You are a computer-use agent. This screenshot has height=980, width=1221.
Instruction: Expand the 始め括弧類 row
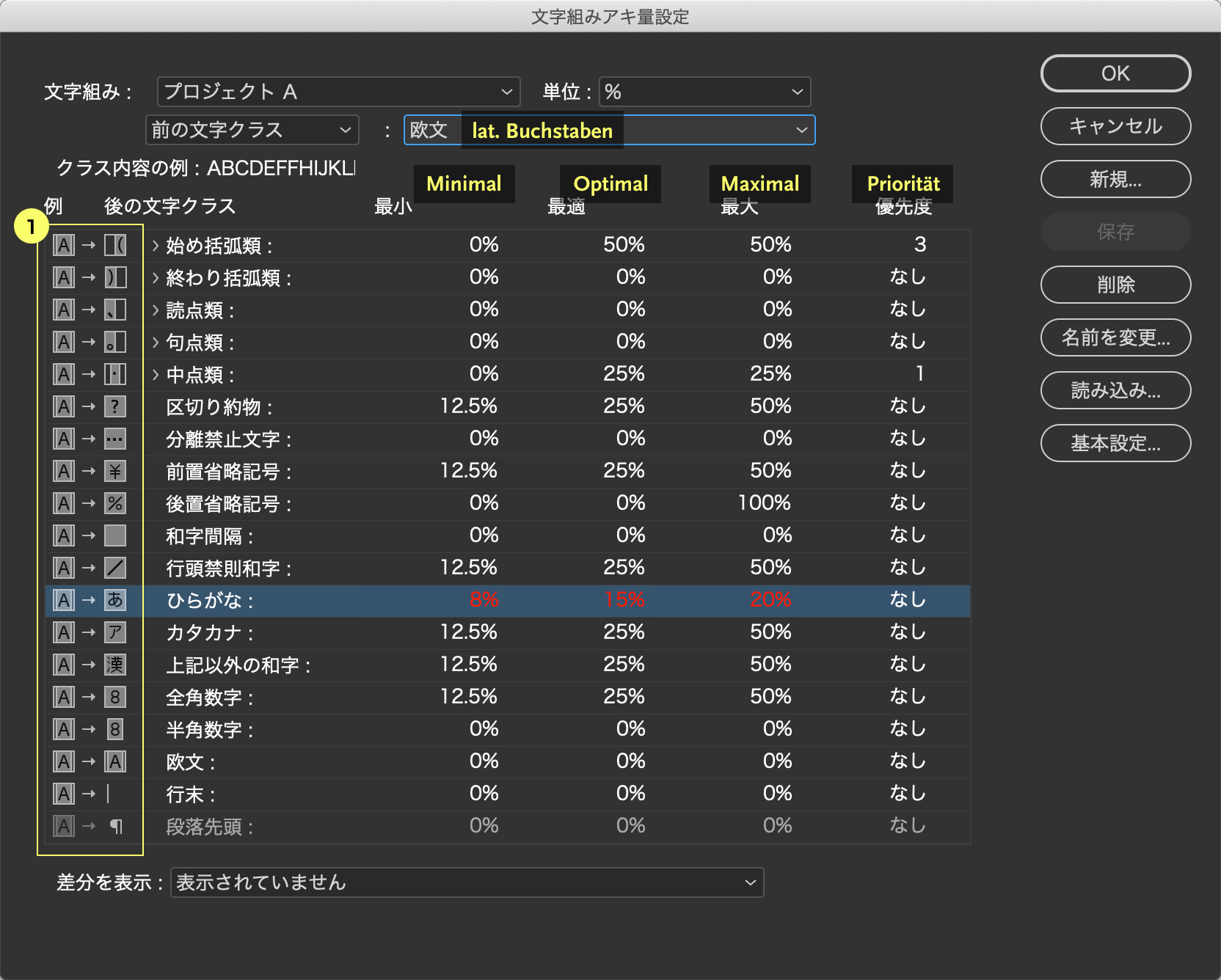coord(156,246)
